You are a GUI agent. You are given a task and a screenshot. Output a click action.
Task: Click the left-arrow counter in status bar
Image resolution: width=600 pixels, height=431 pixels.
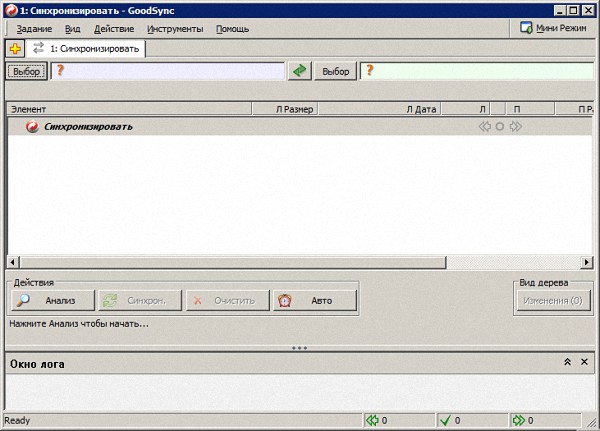click(x=398, y=421)
